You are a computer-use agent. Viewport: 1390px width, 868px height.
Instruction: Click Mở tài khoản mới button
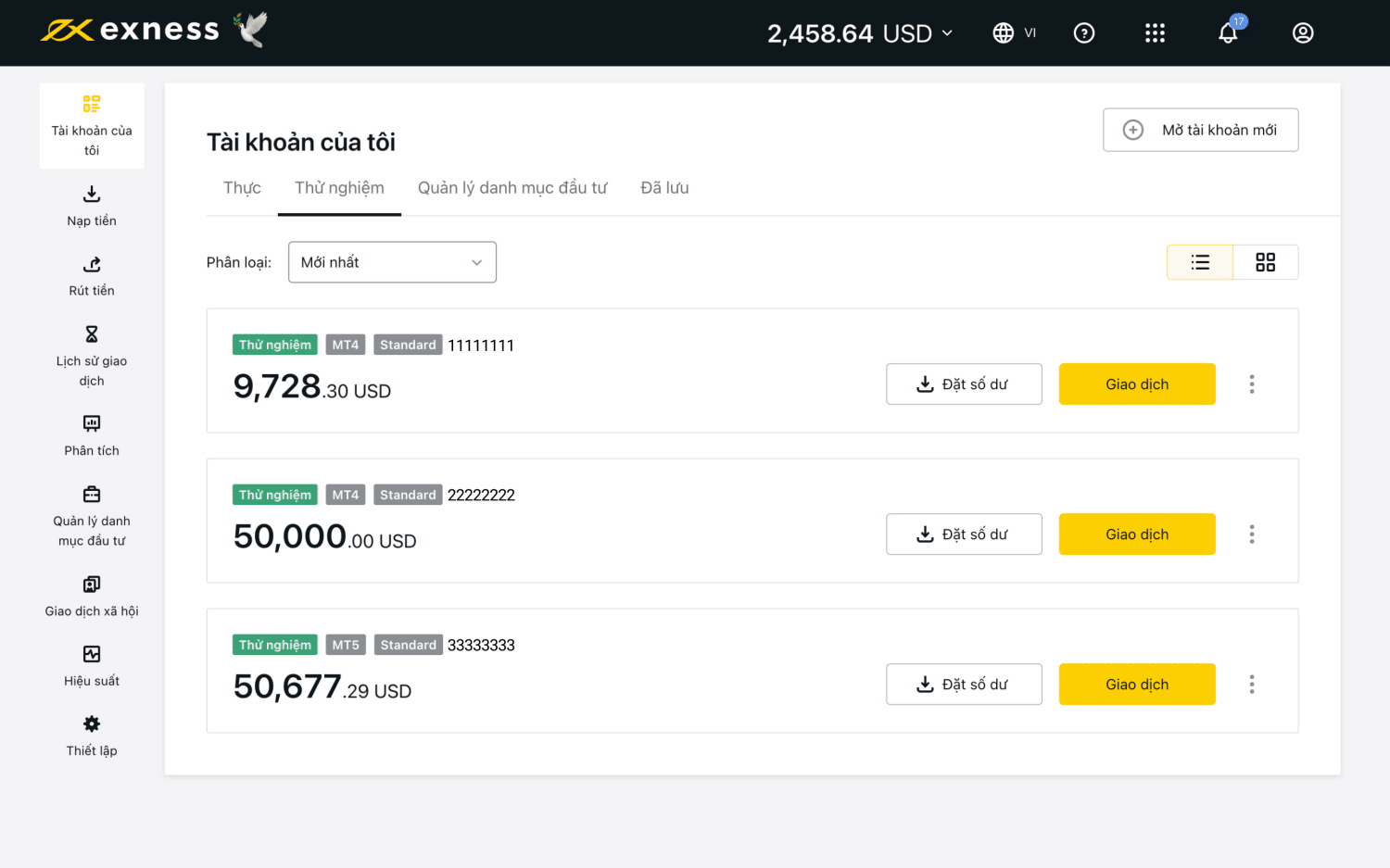point(1200,130)
